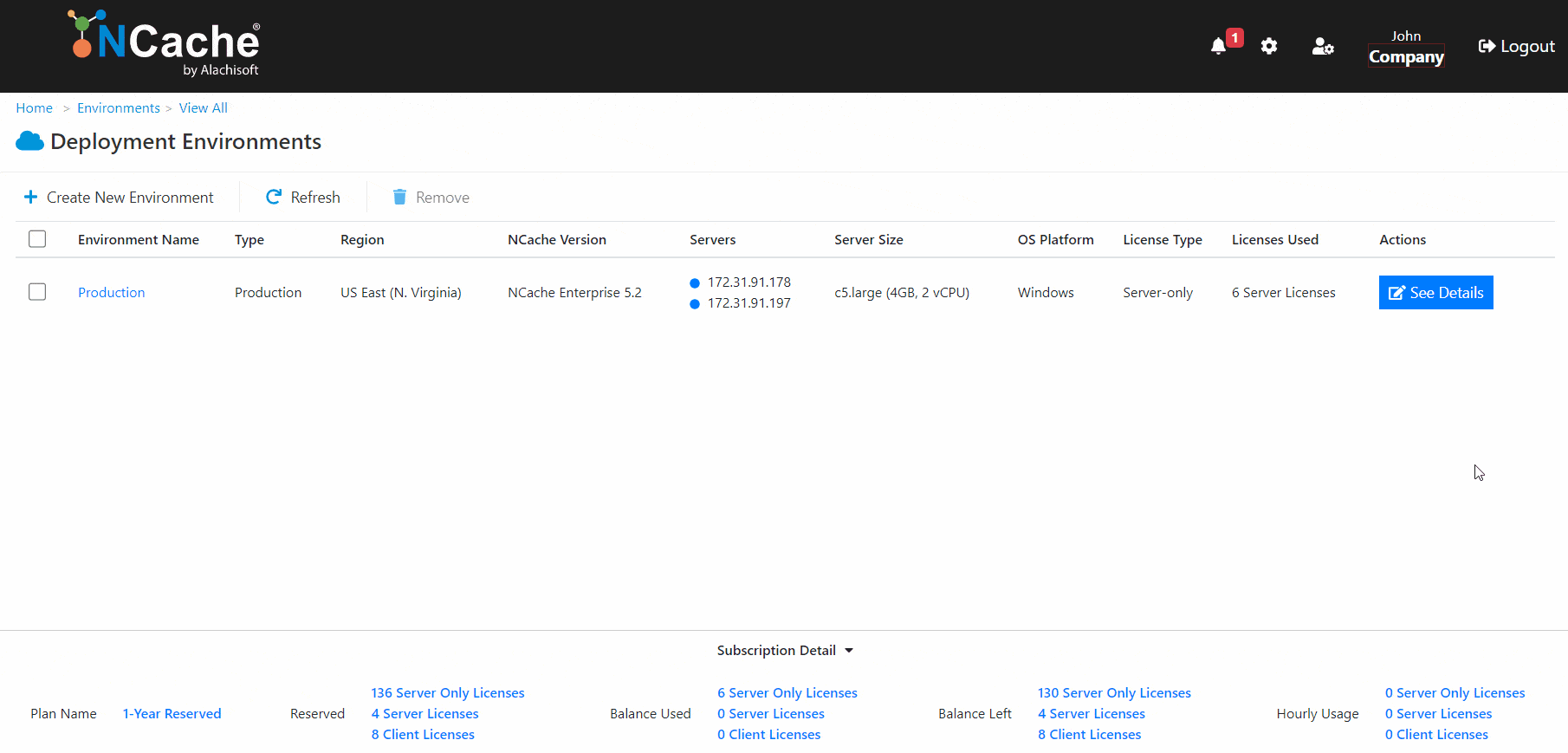Click the trash can Remove icon
The height and width of the screenshot is (753, 1568).
pos(399,198)
